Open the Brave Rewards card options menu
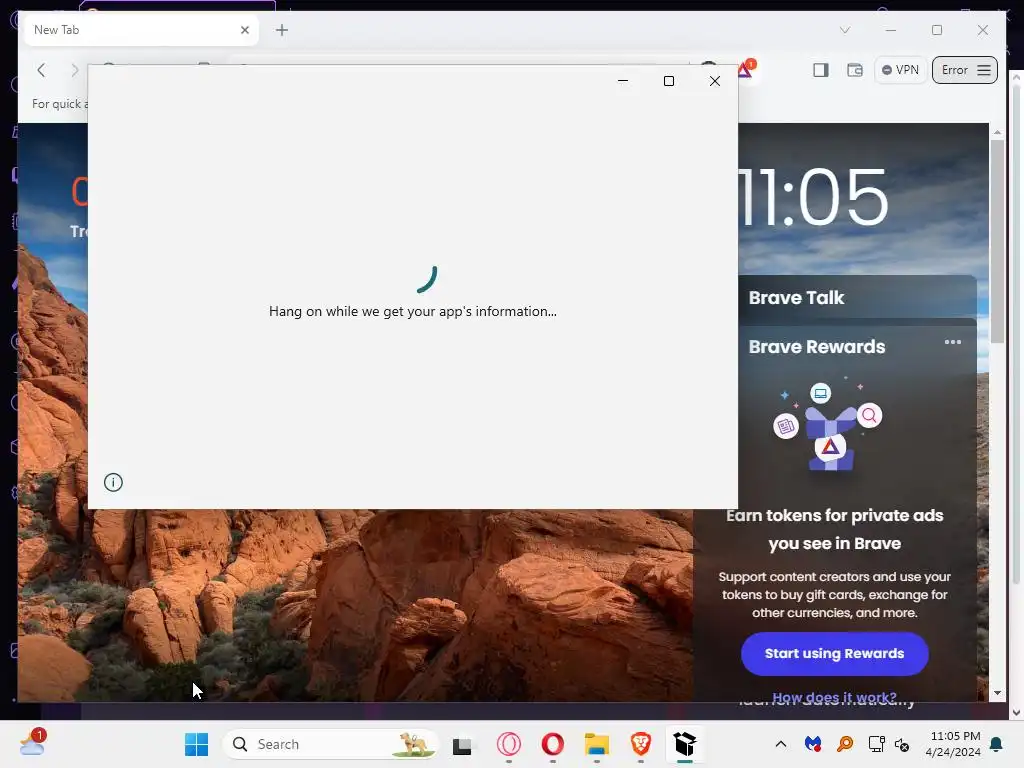Screen dimensions: 1024x768 (x=953, y=342)
